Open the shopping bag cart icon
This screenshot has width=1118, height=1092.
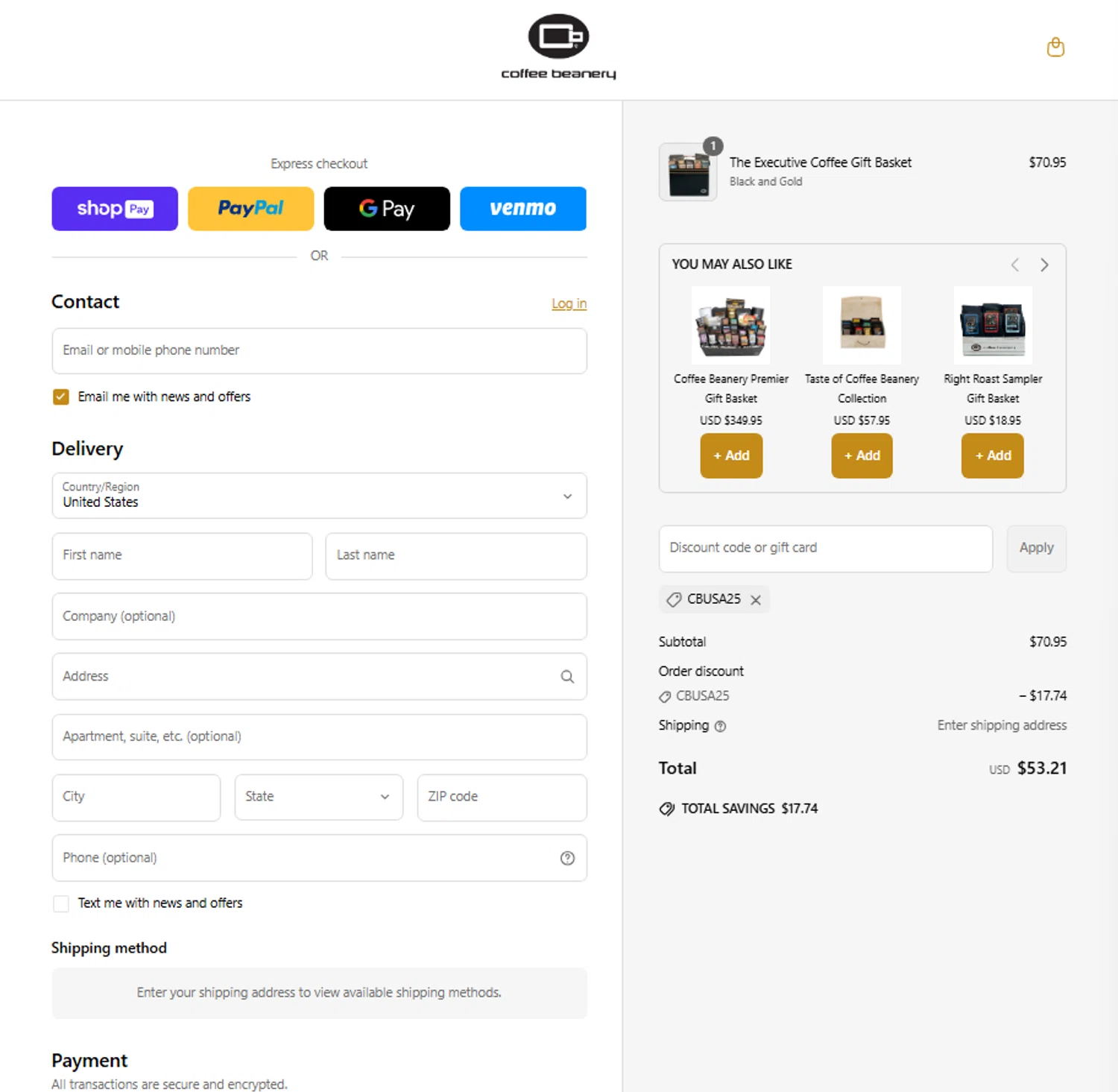[1055, 48]
